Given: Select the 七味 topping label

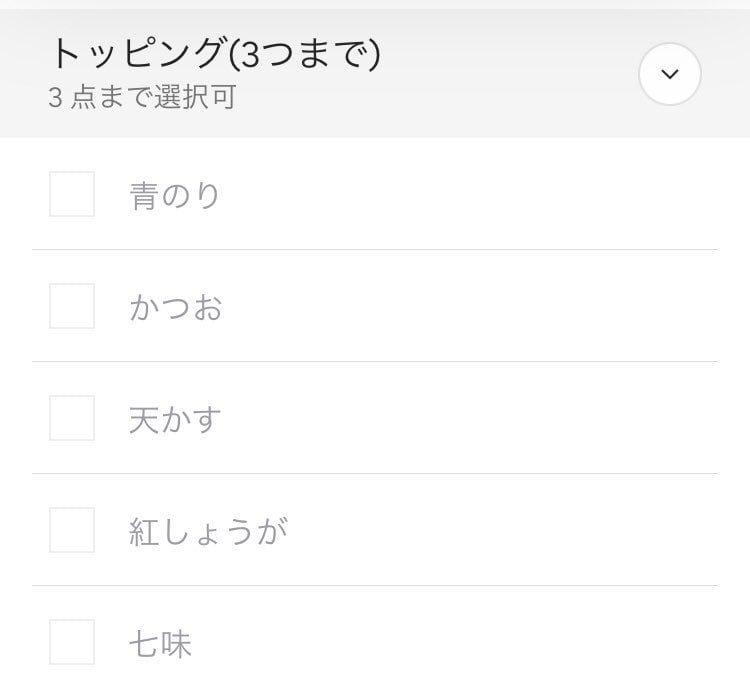Looking at the screenshot, I should (160, 643).
